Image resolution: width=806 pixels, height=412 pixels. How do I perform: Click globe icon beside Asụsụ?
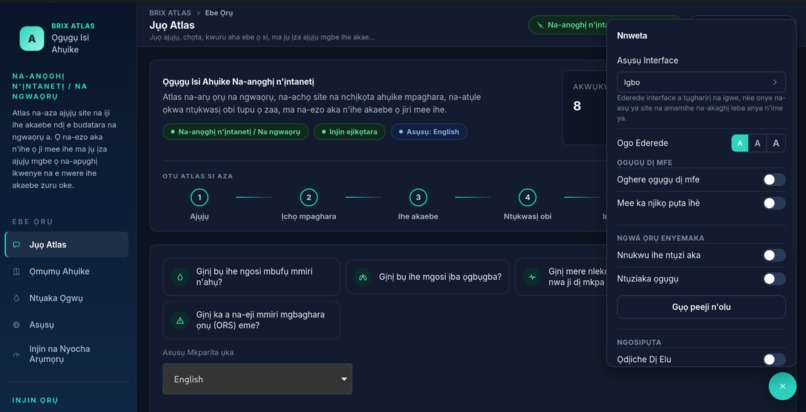coord(16,325)
